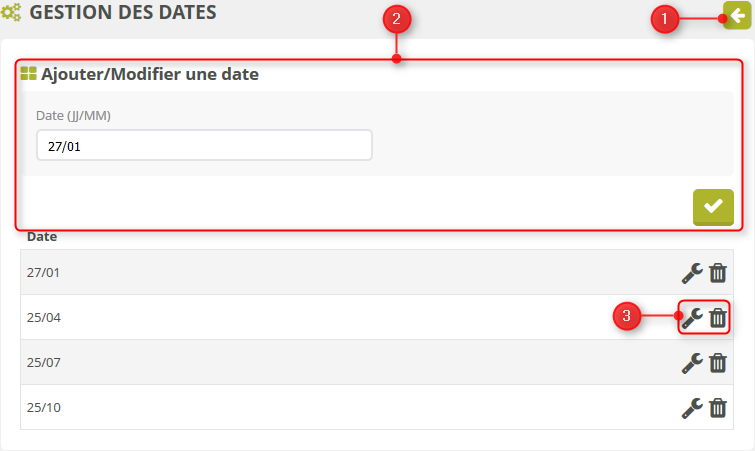The width and height of the screenshot is (755, 451).
Task: Select the 27/01 row text in list
Action: (x=44, y=273)
